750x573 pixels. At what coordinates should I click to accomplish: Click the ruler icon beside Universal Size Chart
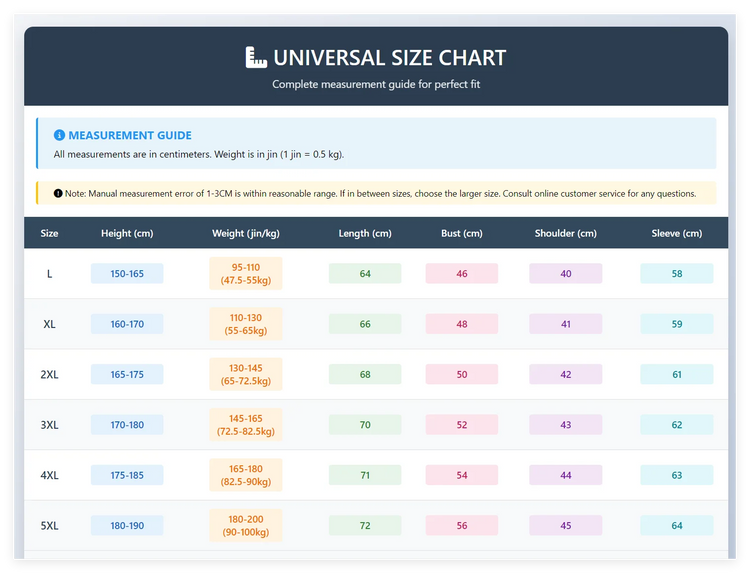point(256,58)
